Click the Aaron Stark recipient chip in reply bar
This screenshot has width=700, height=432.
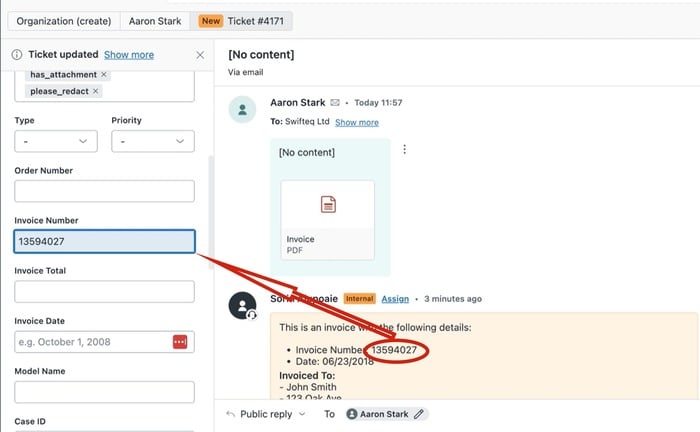[x=387, y=414]
